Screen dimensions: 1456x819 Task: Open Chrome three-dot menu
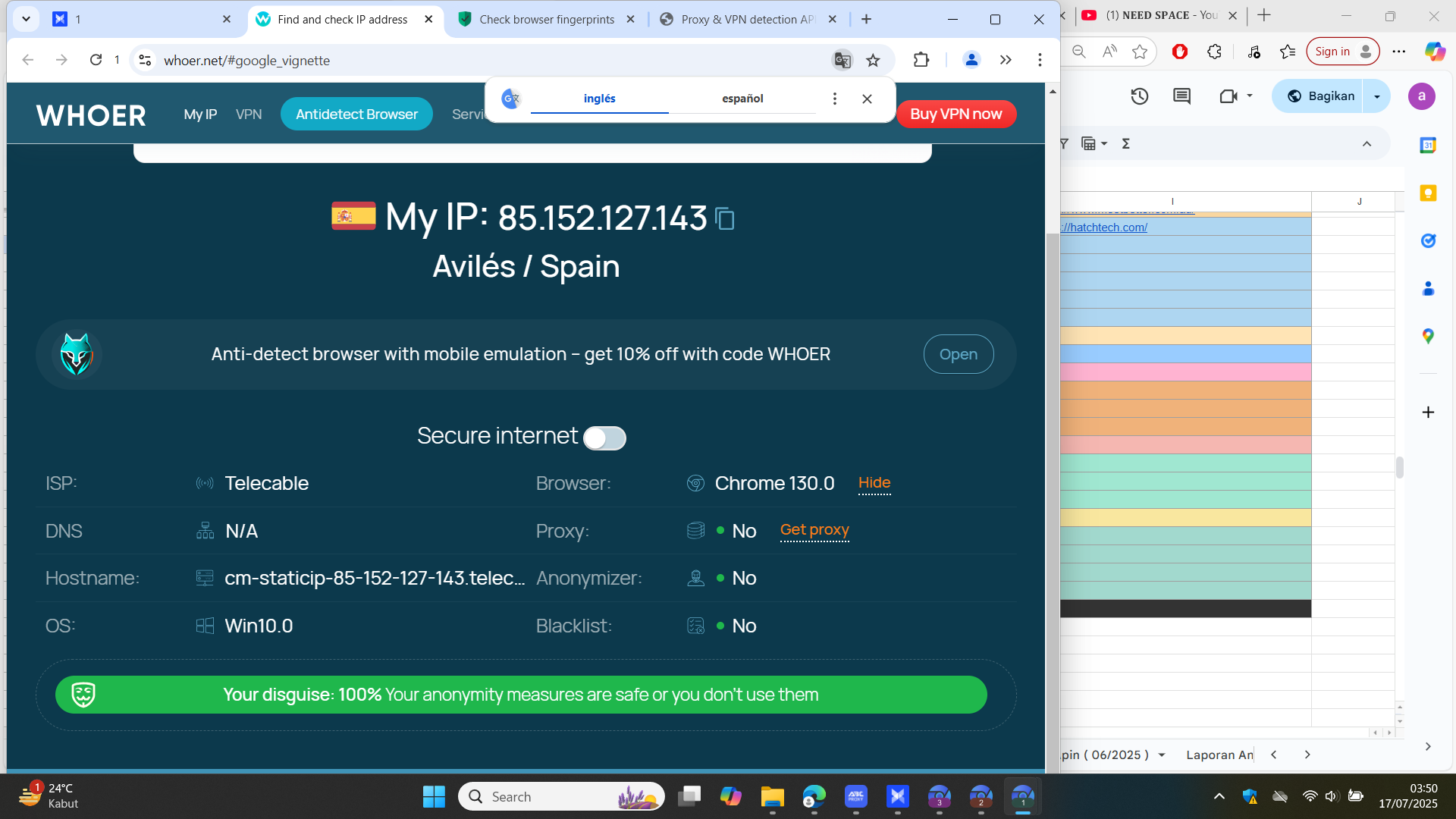point(1040,60)
